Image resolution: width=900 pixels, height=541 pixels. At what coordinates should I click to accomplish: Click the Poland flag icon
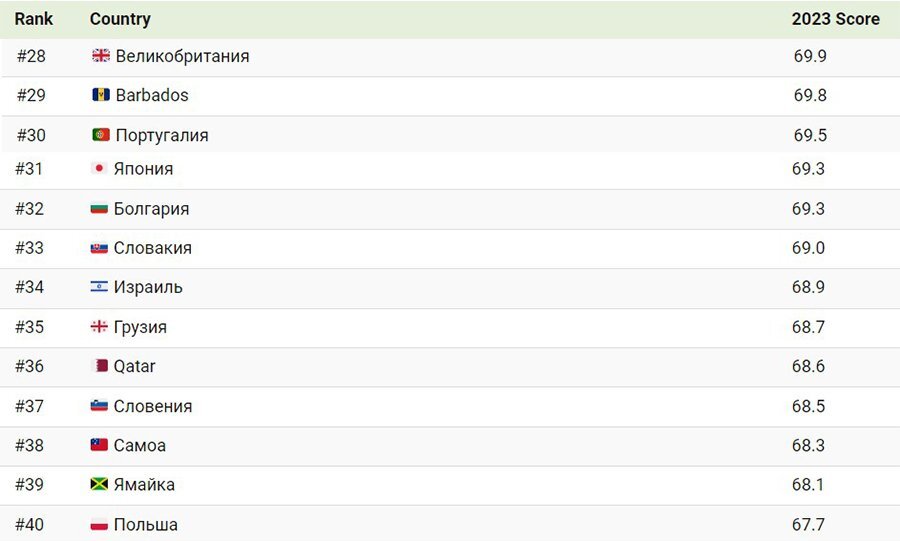click(x=99, y=524)
